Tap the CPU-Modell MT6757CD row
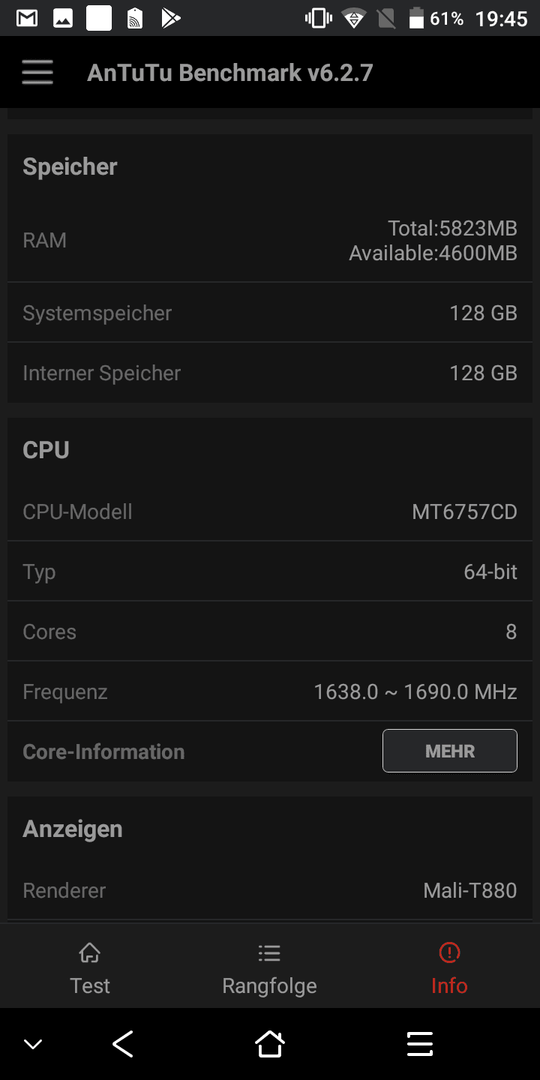 [x=270, y=512]
